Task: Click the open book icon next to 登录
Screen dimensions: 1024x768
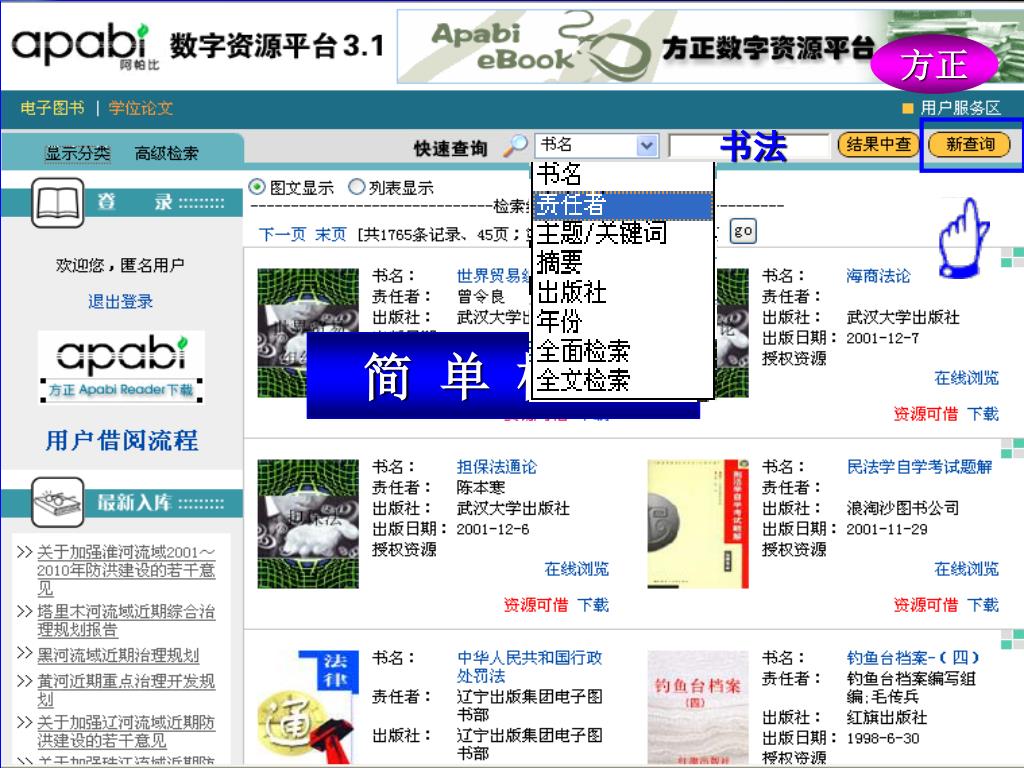Action: click(x=57, y=202)
